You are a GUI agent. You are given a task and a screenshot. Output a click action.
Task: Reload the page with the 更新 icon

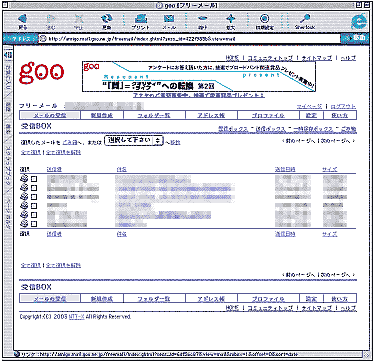(107, 21)
